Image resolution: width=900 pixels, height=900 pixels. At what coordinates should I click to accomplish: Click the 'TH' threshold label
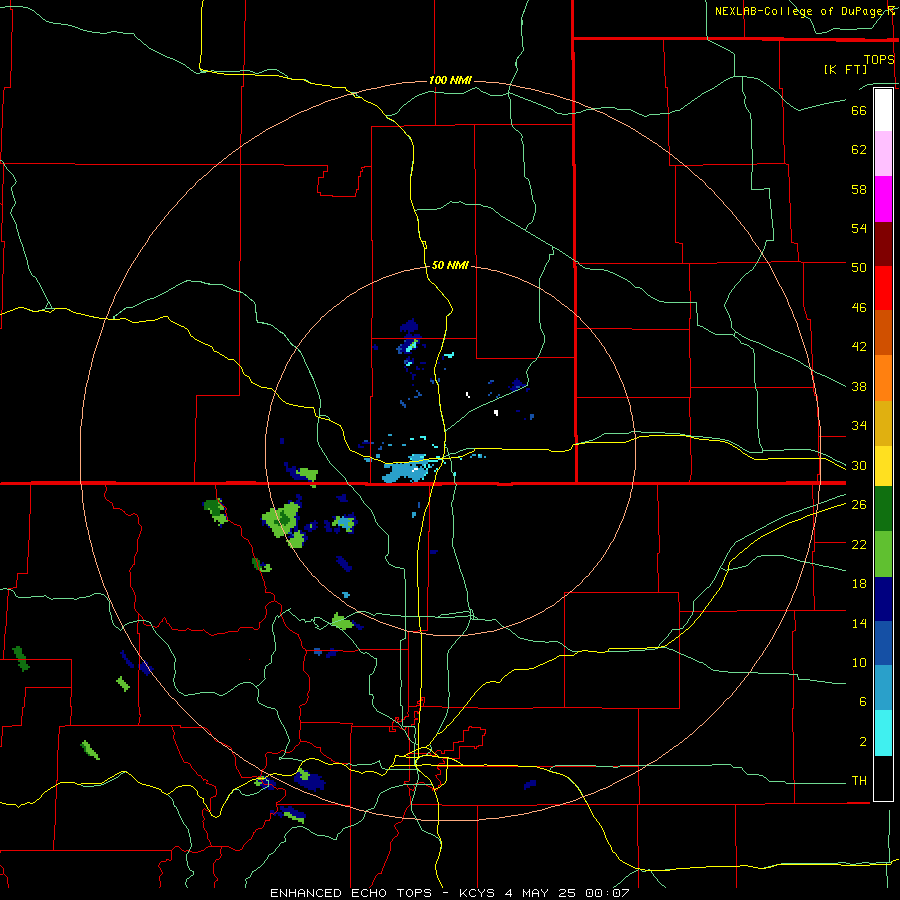click(x=859, y=781)
